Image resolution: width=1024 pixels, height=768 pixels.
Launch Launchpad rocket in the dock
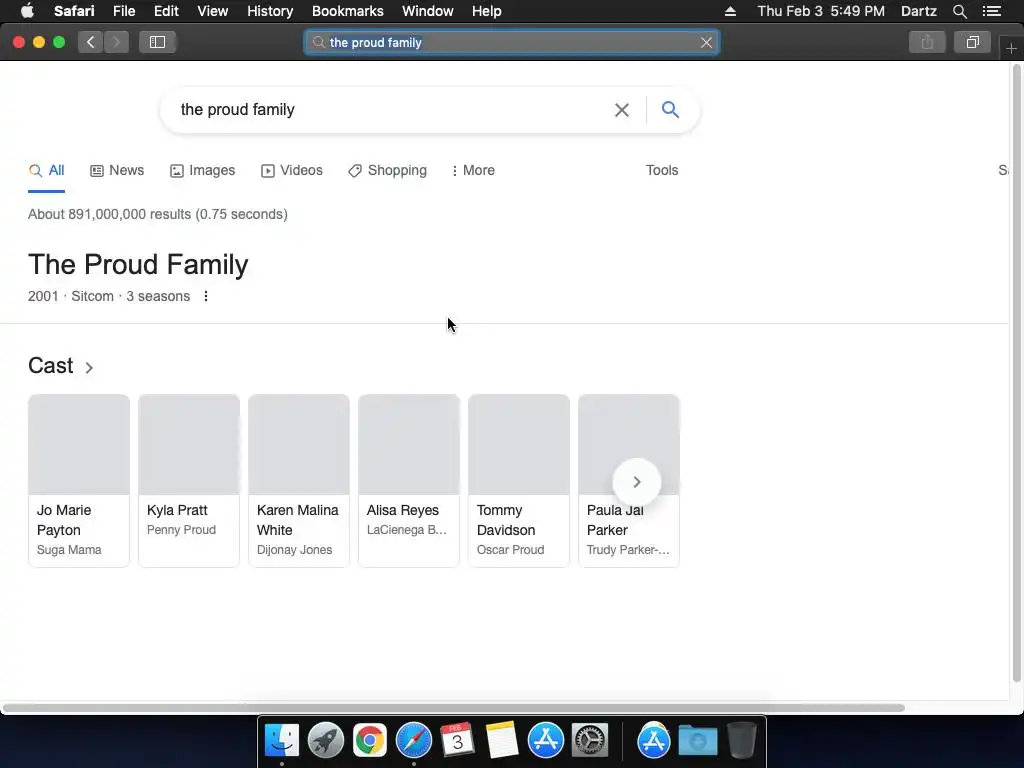tap(326, 741)
